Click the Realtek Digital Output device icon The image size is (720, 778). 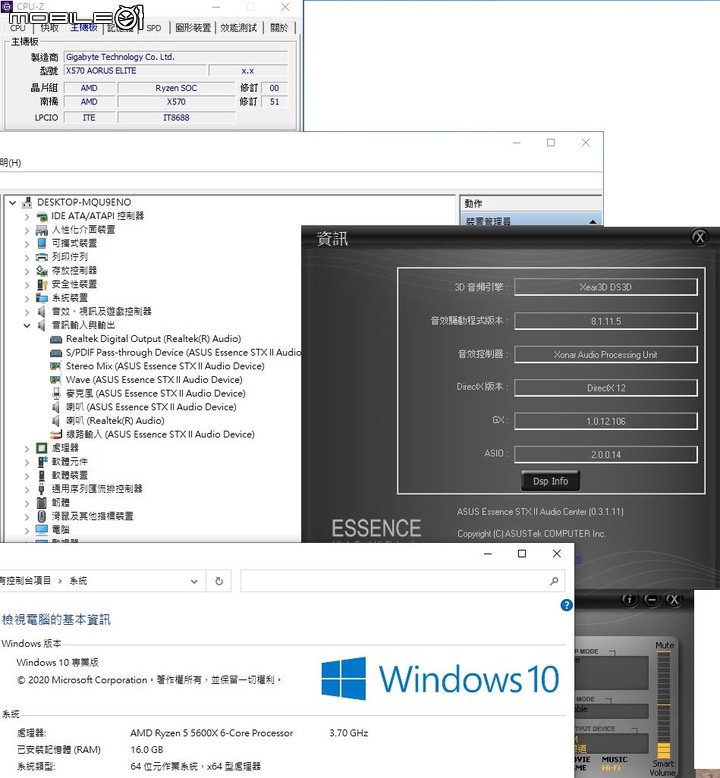tap(56, 339)
